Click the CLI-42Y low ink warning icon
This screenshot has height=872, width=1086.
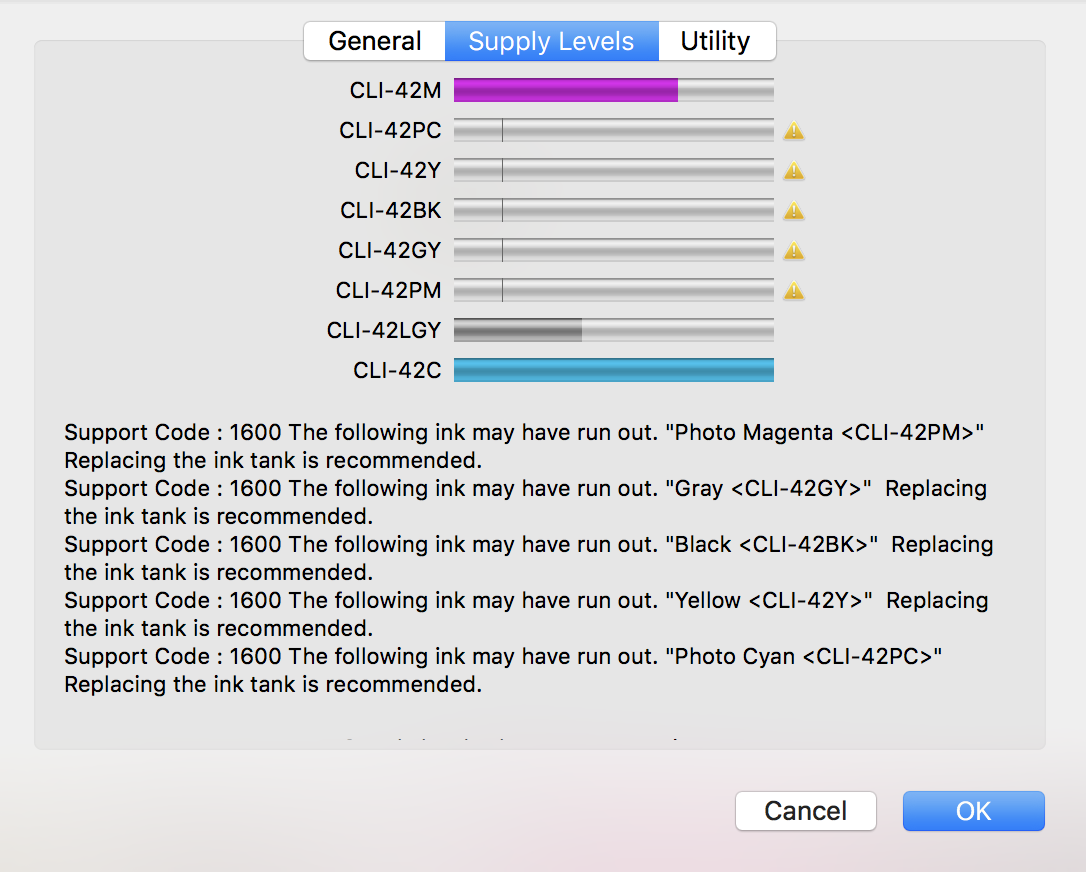click(794, 171)
